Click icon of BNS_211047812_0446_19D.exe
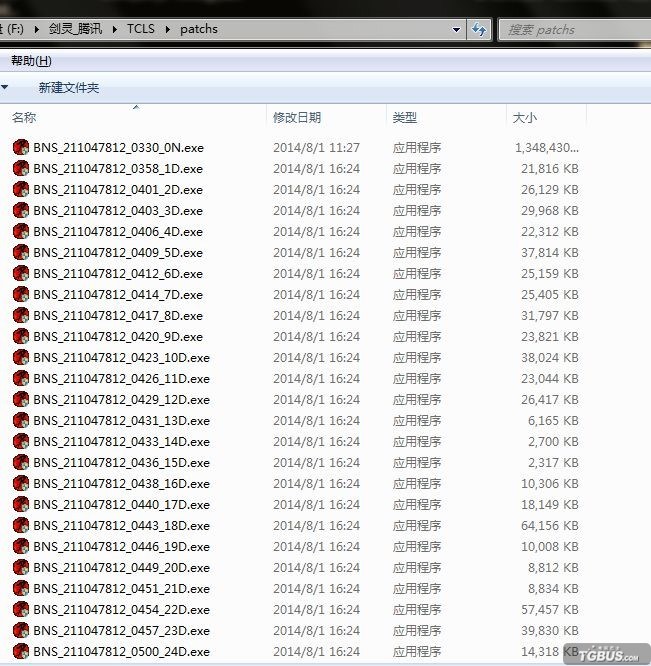651x666 pixels. pyautogui.click(x=21, y=546)
